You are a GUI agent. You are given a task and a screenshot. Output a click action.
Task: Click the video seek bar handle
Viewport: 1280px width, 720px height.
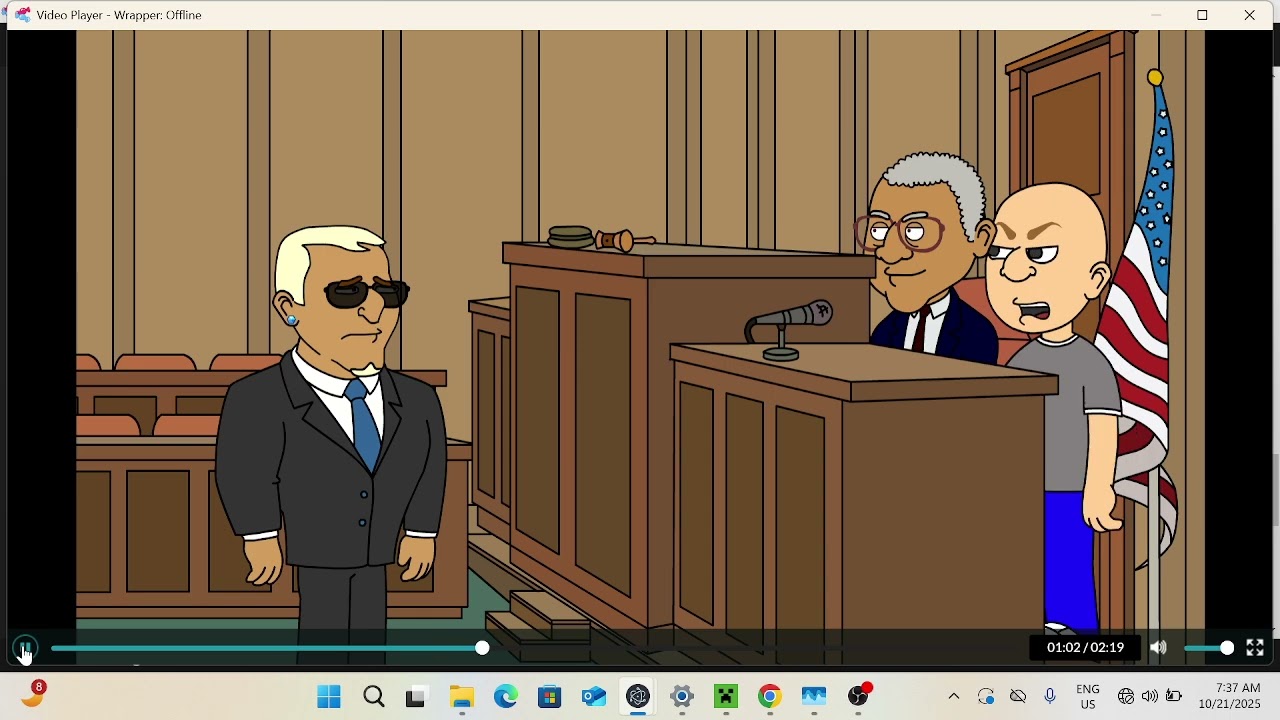pos(482,648)
